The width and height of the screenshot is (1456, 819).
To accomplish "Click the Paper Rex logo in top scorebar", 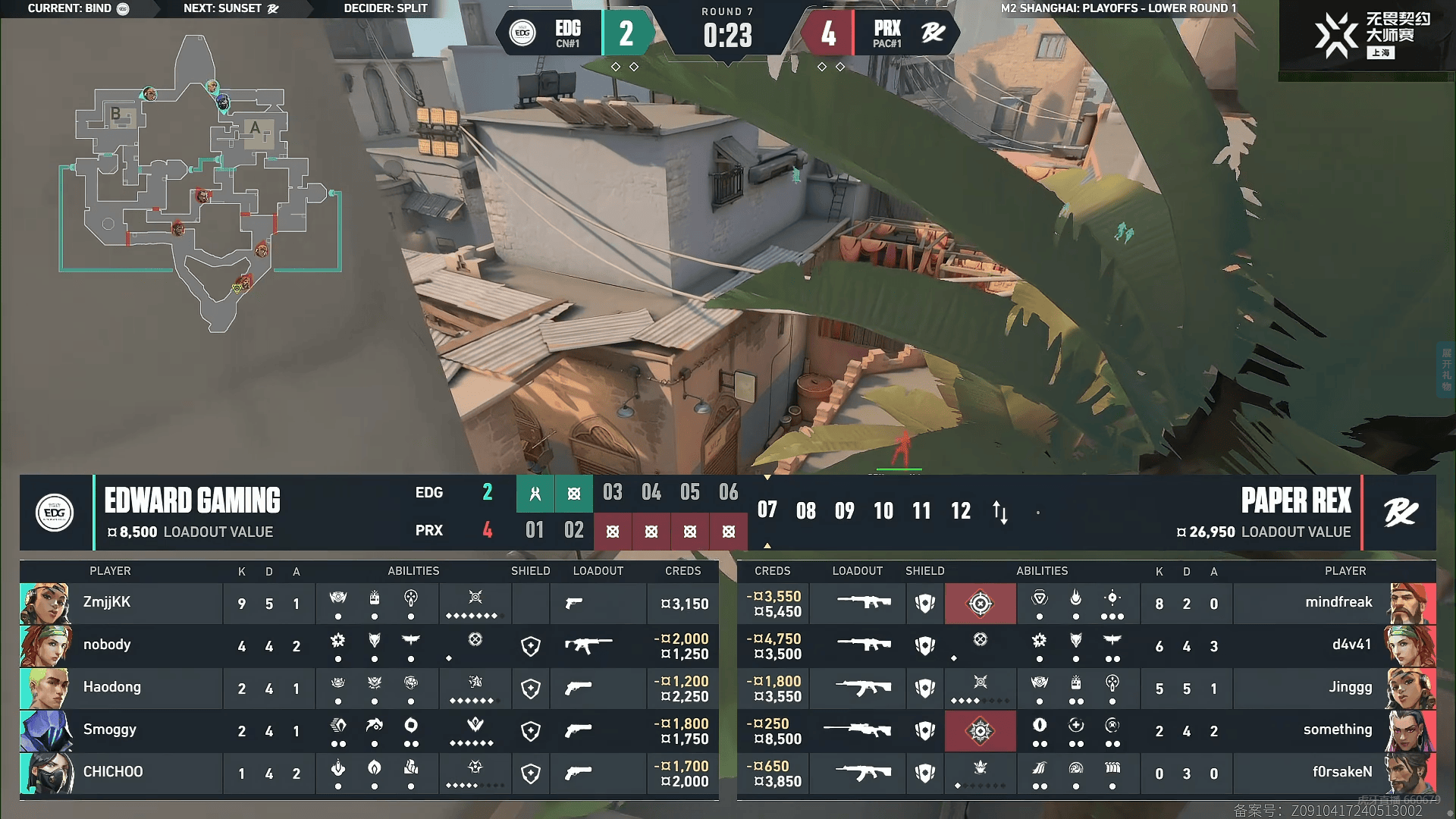I will (932, 33).
